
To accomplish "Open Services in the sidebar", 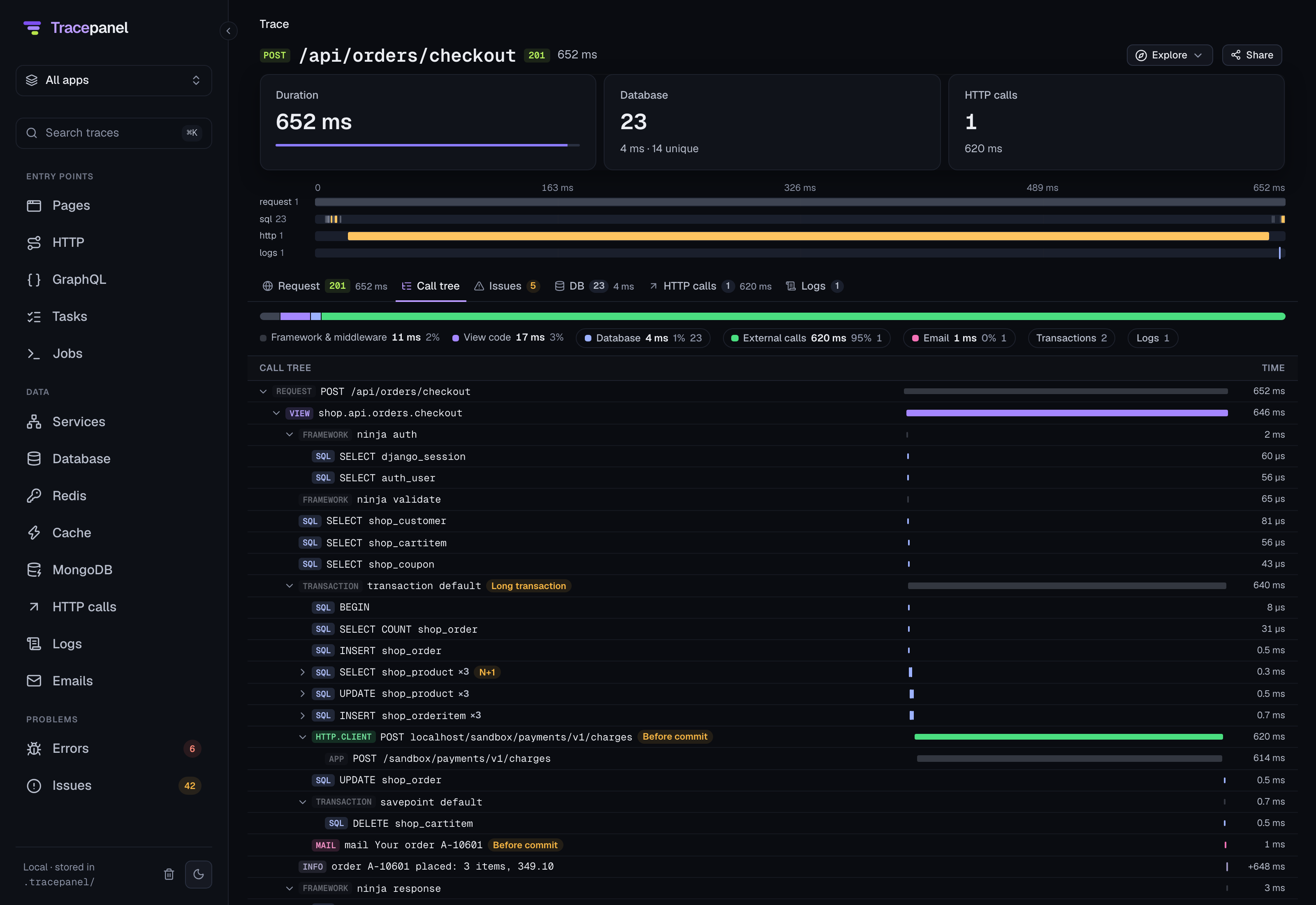I will click(x=114, y=421).
